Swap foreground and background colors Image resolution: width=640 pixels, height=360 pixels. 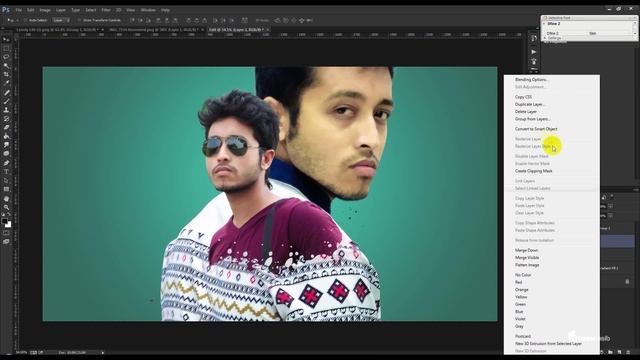click(x=9, y=215)
